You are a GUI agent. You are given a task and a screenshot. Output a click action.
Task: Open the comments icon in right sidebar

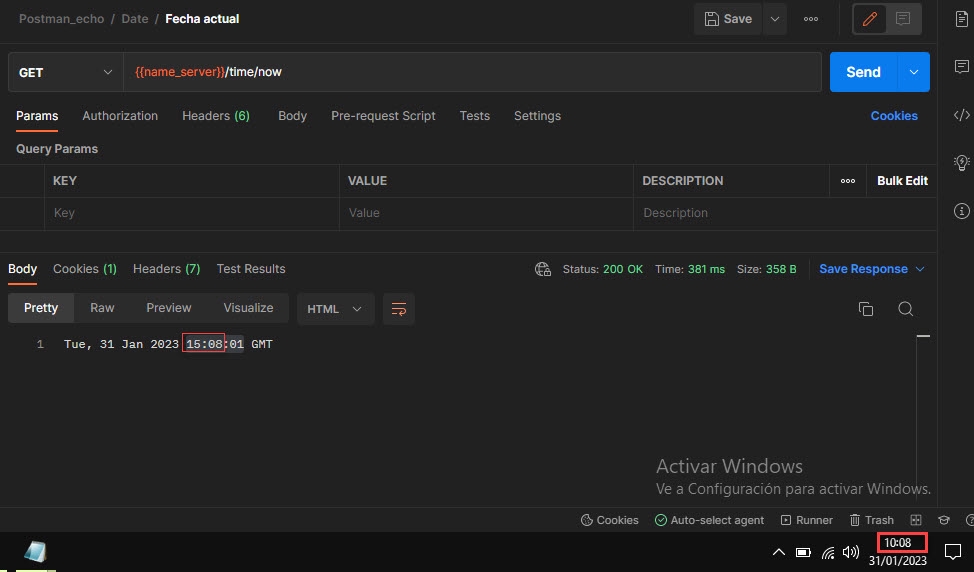tap(962, 67)
